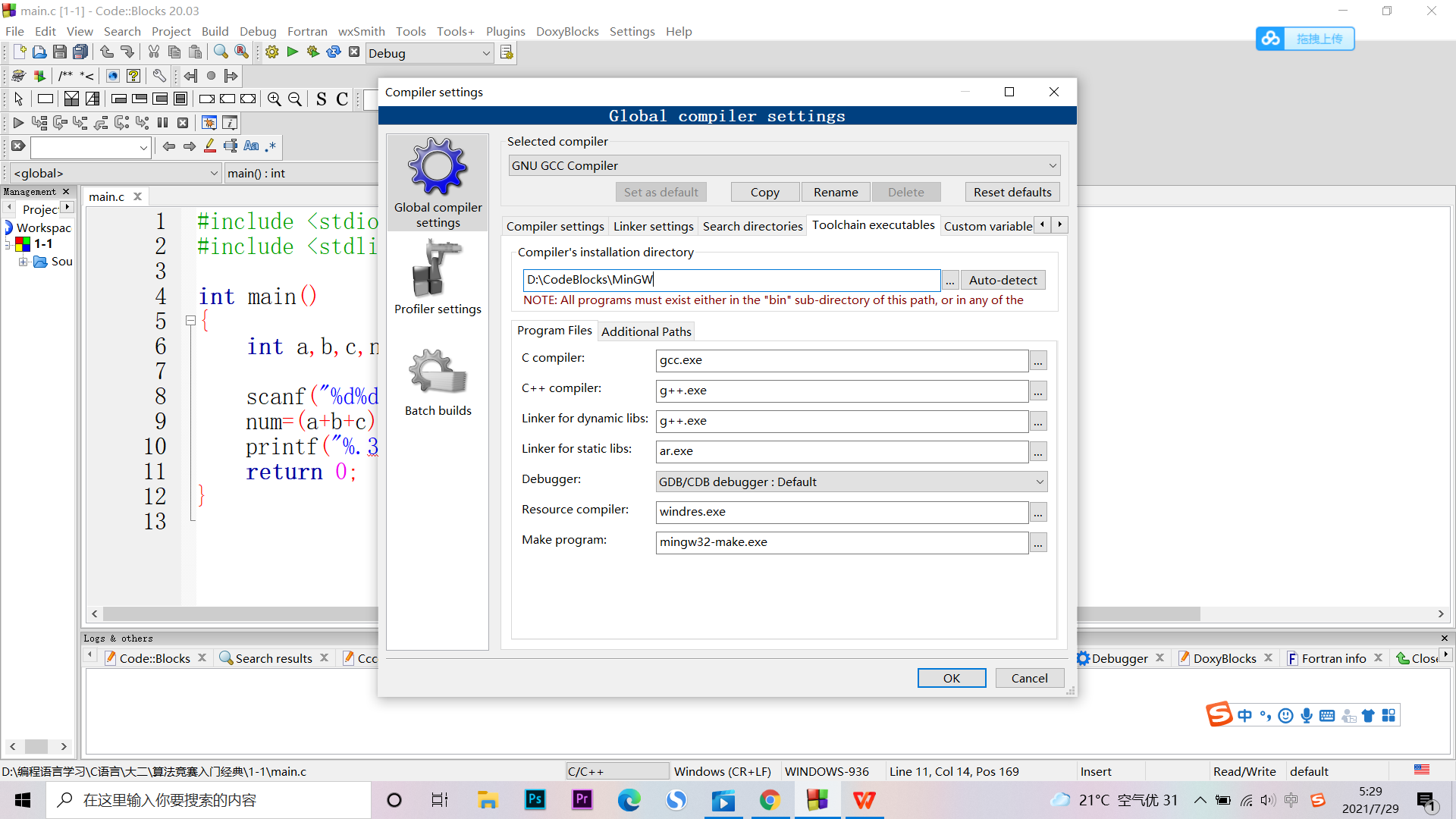Open the Settings menu
Screen dimensions: 1456x819
(632, 32)
